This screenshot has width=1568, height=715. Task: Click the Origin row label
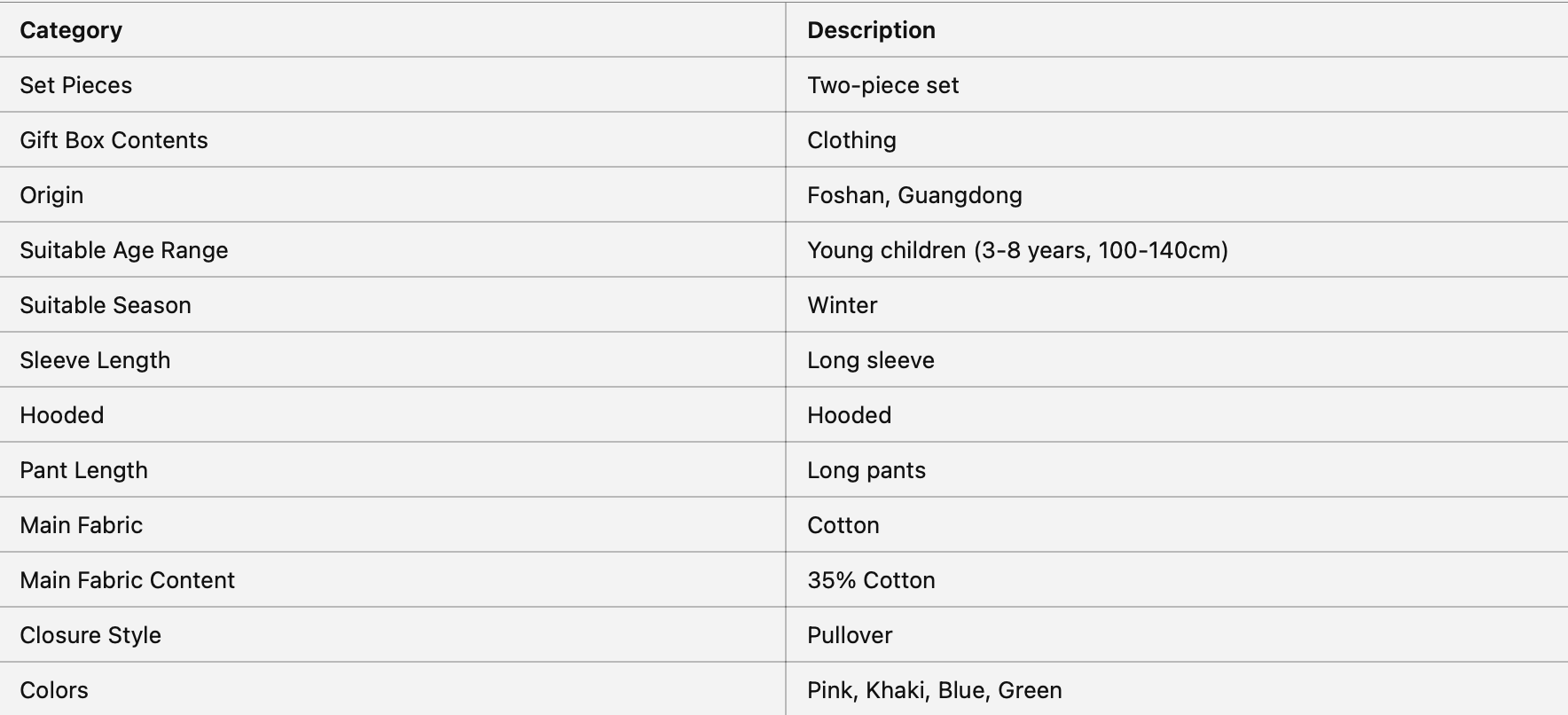[51, 195]
